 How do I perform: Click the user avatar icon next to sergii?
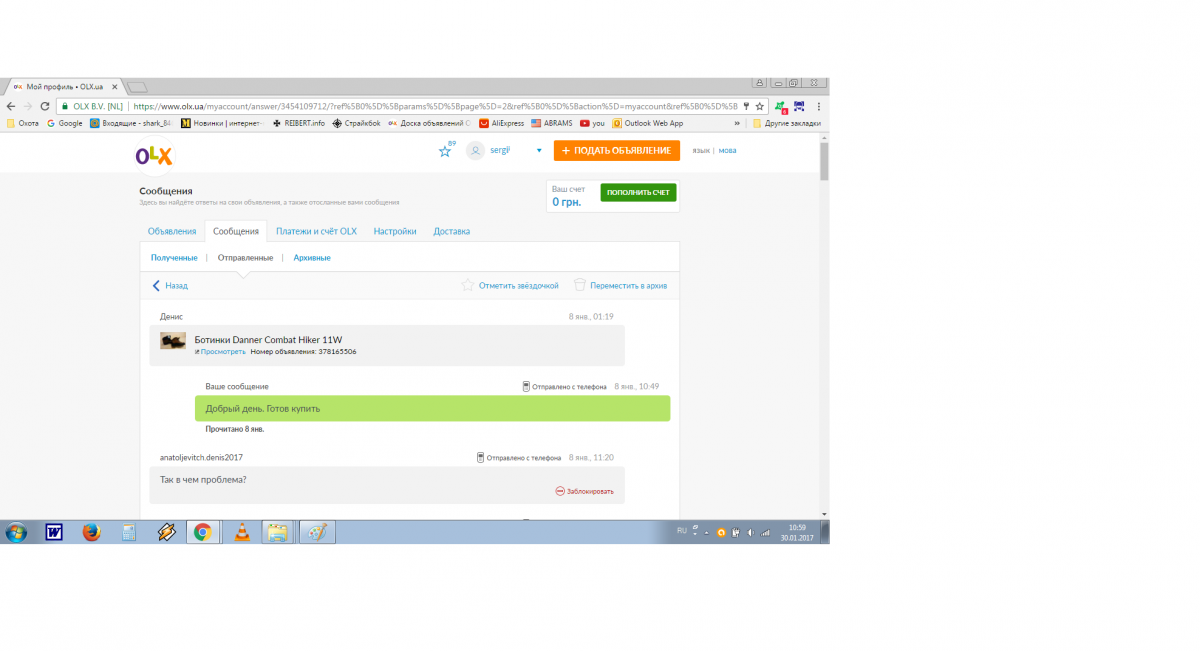(x=475, y=150)
